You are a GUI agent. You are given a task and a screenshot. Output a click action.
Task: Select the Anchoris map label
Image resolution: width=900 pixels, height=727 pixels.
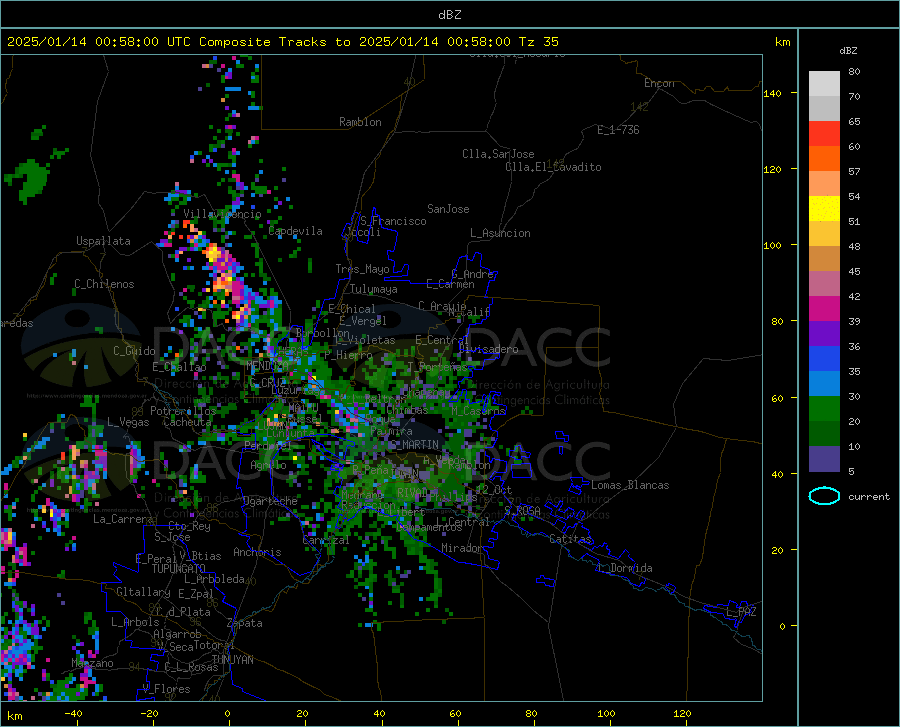click(257, 553)
